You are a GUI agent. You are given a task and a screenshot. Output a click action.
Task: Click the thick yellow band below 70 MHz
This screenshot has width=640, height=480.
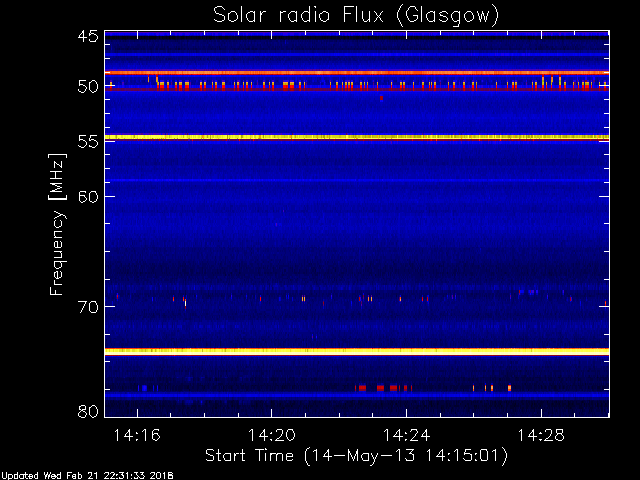tap(357, 351)
